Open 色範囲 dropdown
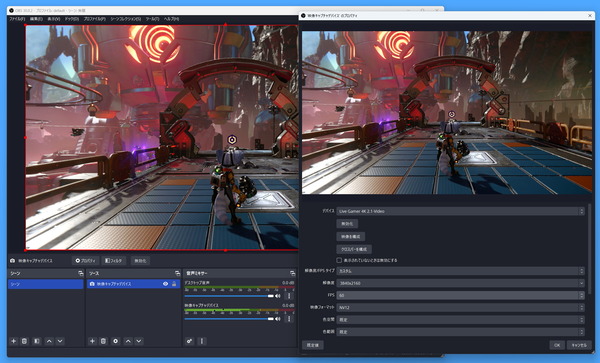This screenshot has height=363, width=600. point(460,332)
